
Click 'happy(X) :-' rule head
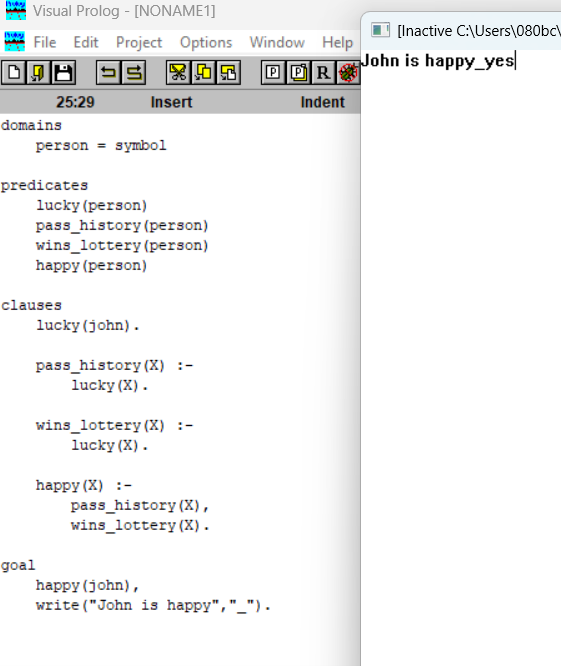coord(84,485)
